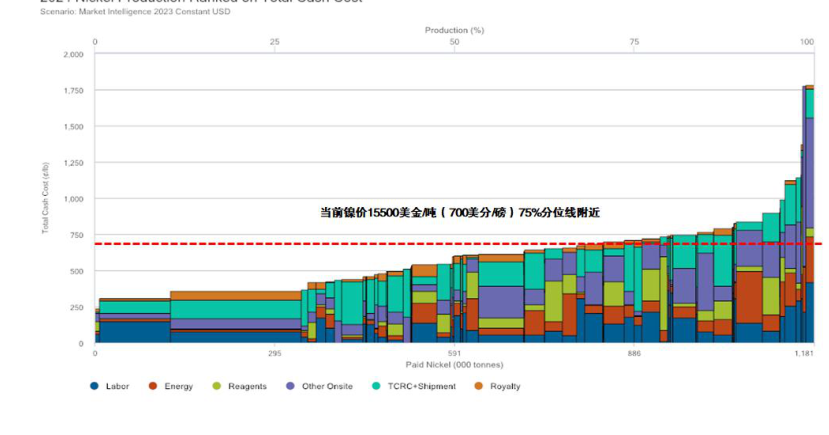Toggle the Energy series legend label
This screenshot has height=435, width=829.
(x=178, y=386)
